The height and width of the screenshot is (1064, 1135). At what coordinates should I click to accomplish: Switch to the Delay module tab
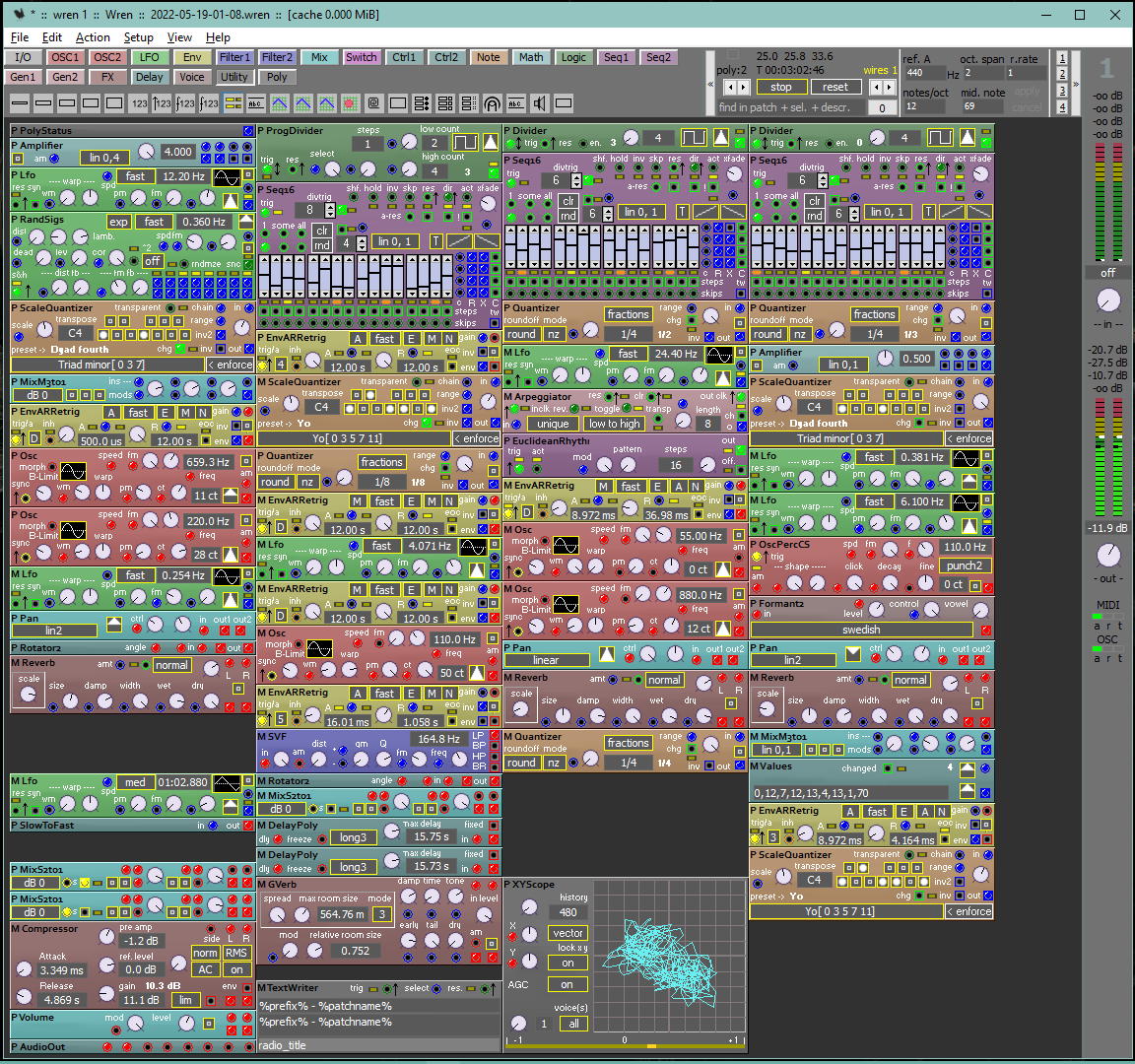pos(149,77)
